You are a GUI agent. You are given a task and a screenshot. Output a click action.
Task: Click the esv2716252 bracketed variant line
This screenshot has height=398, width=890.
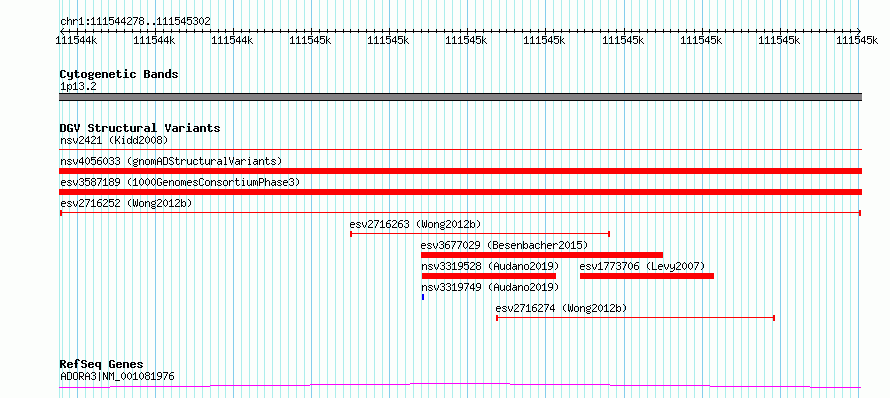click(460, 213)
